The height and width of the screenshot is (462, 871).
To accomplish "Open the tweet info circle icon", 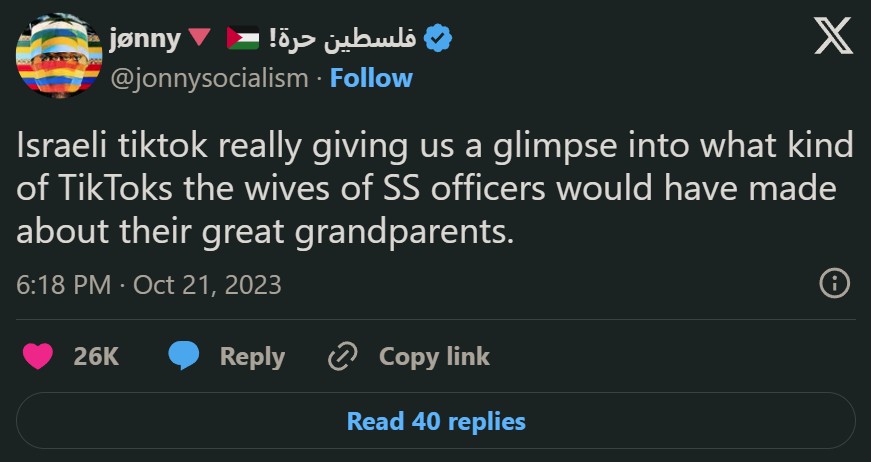I will (834, 284).
